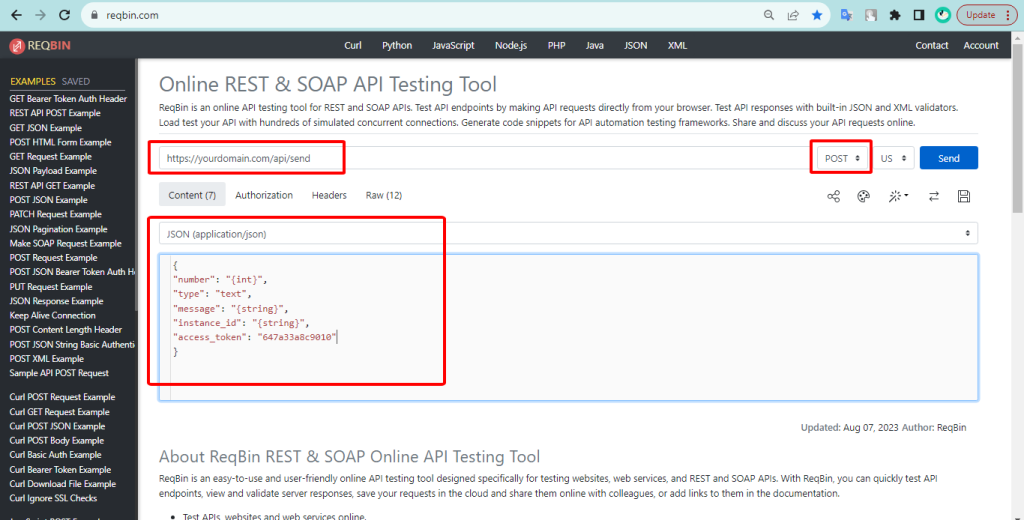Click the Python menu item

click(396, 45)
